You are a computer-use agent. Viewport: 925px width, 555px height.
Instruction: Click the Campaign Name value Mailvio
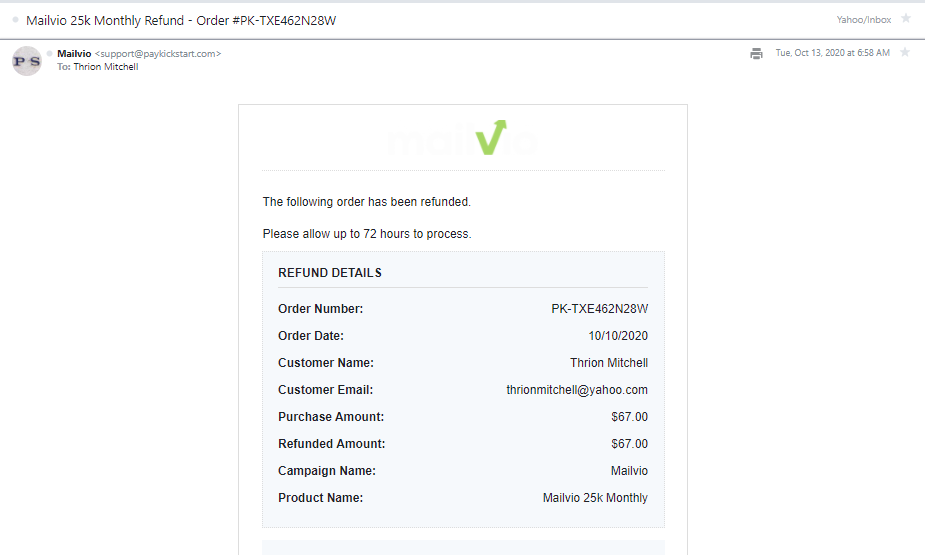[629, 471]
